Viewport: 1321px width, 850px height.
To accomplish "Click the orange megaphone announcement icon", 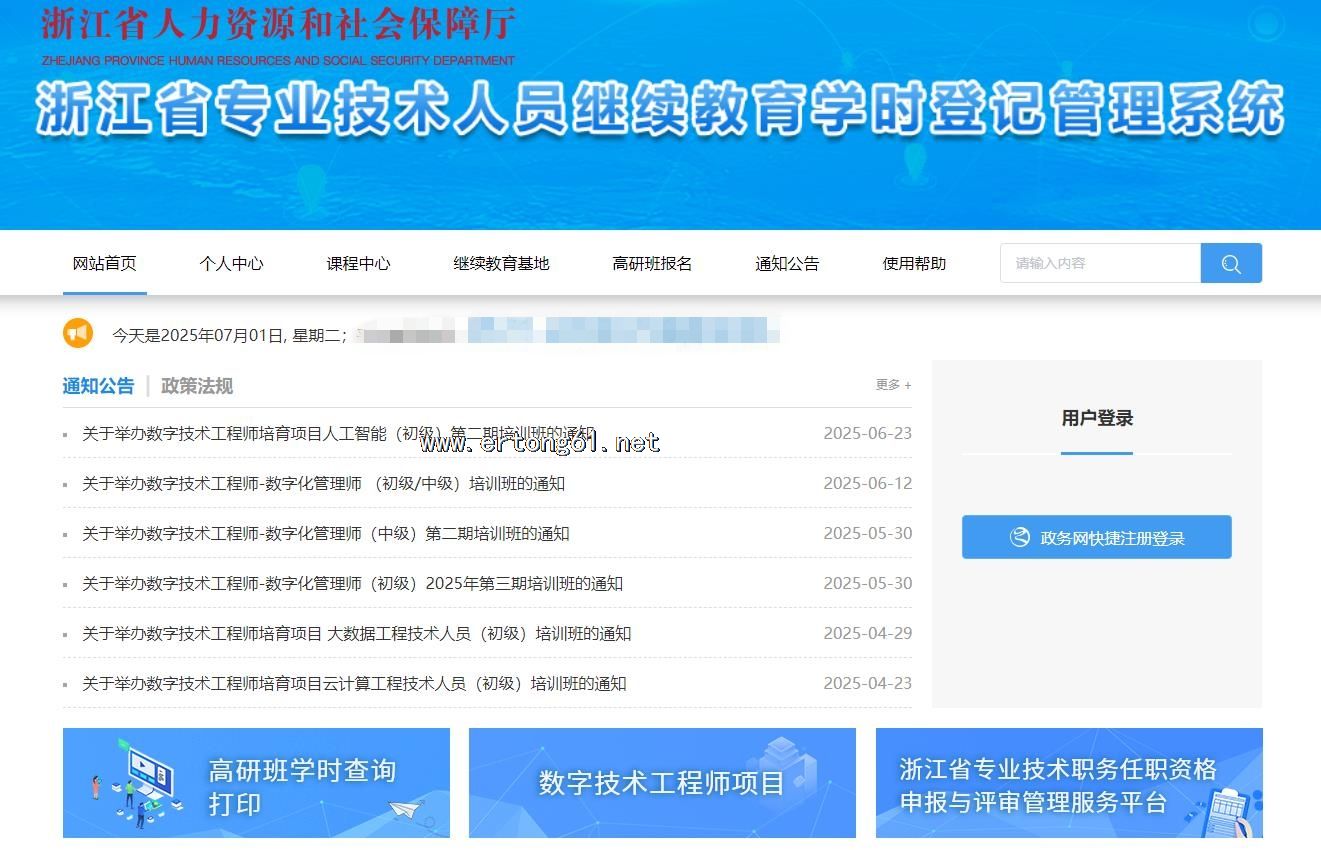I will pos(78,333).
